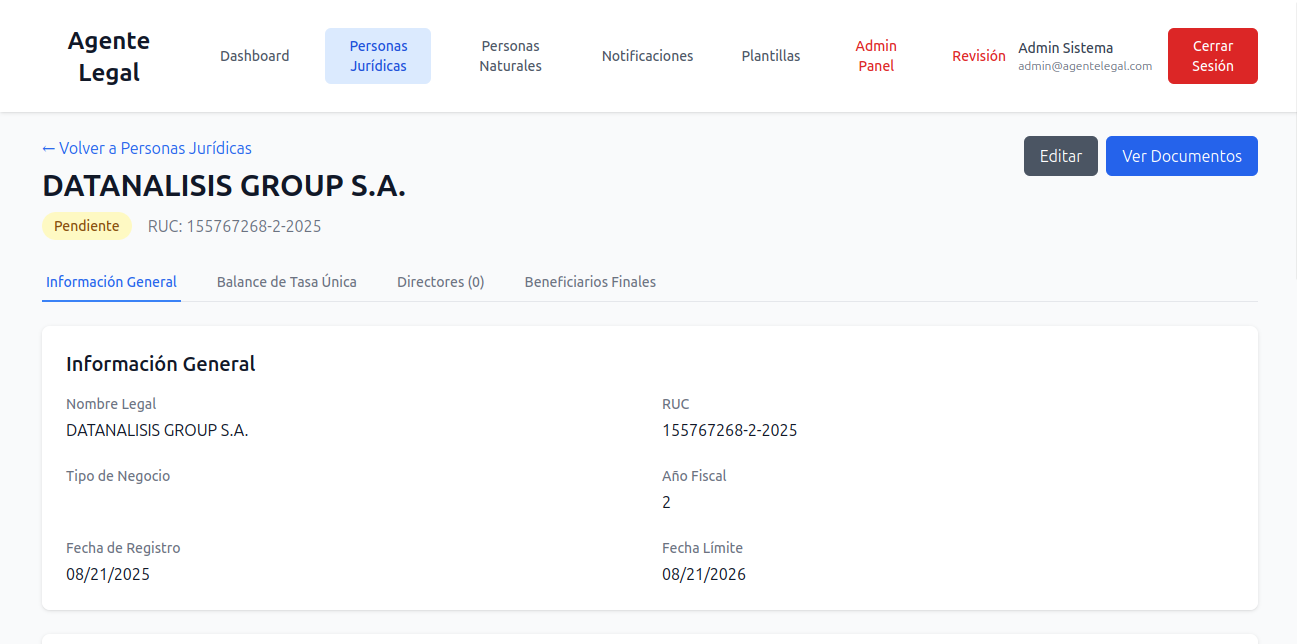Click the DATANALISIS GROUP S.A. page heading

click(x=224, y=186)
